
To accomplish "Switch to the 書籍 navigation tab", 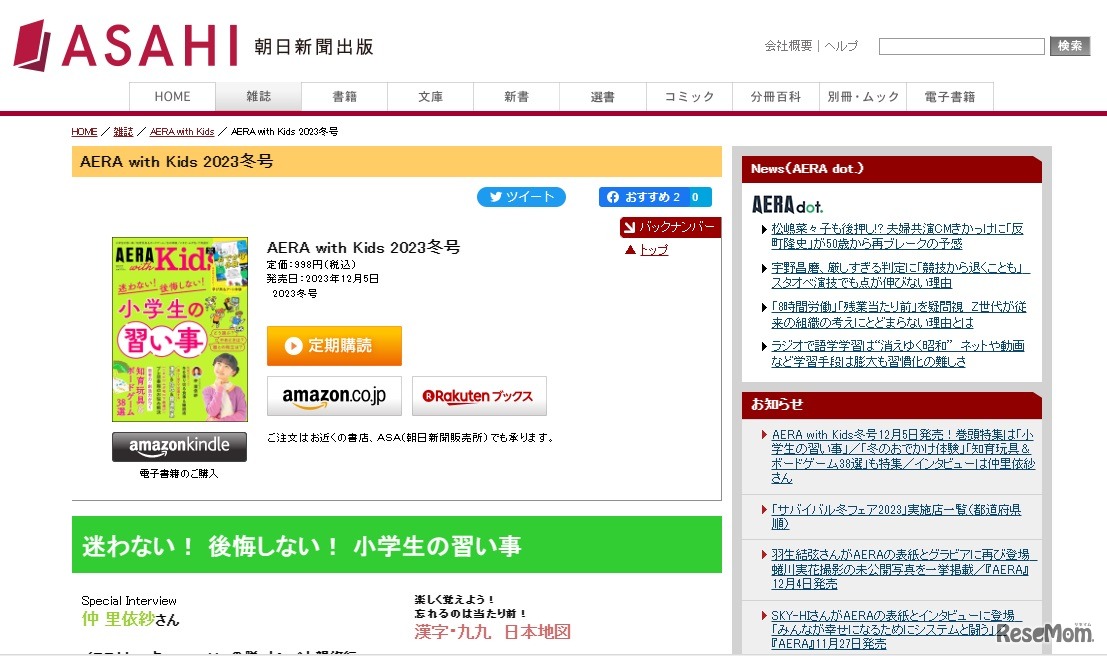I will tap(344, 97).
